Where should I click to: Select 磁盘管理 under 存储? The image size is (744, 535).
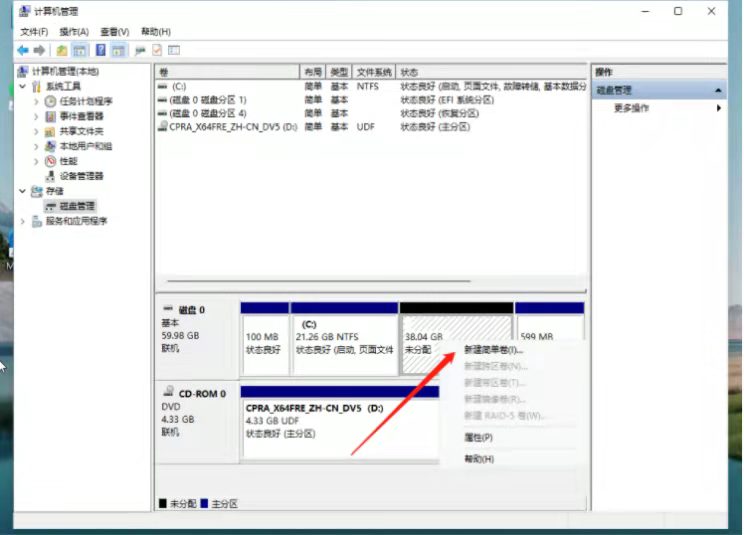click(76, 206)
